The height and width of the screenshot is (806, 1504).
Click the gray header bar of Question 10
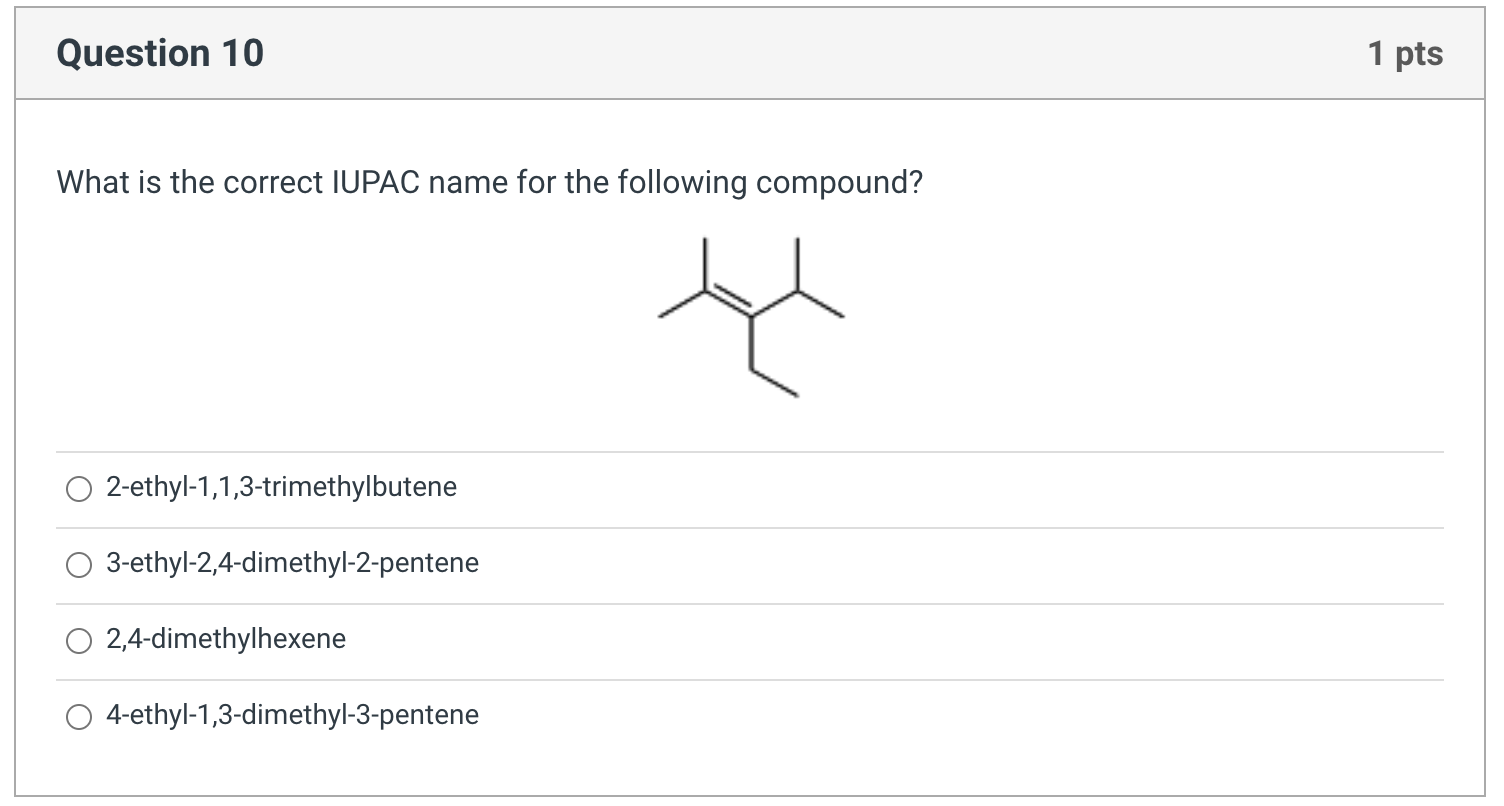pyautogui.click(x=750, y=52)
